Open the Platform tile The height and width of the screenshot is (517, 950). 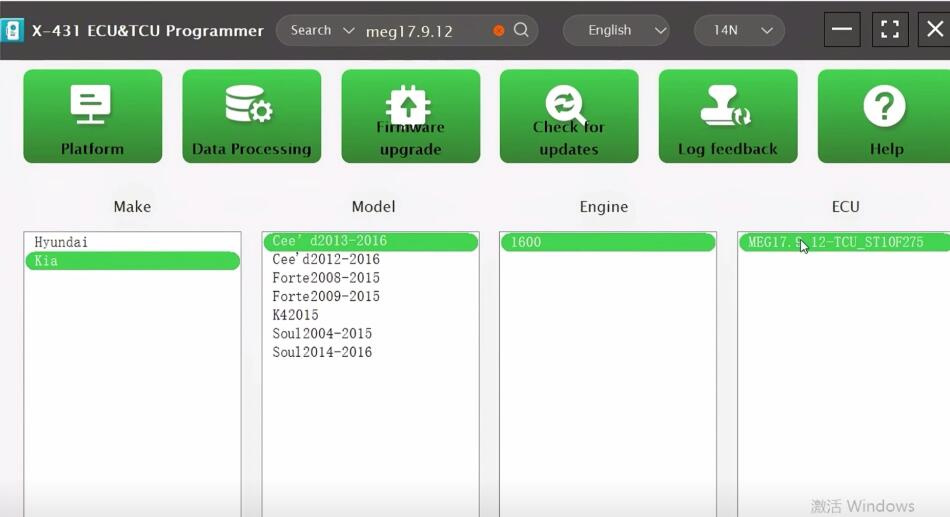[92, 116]
